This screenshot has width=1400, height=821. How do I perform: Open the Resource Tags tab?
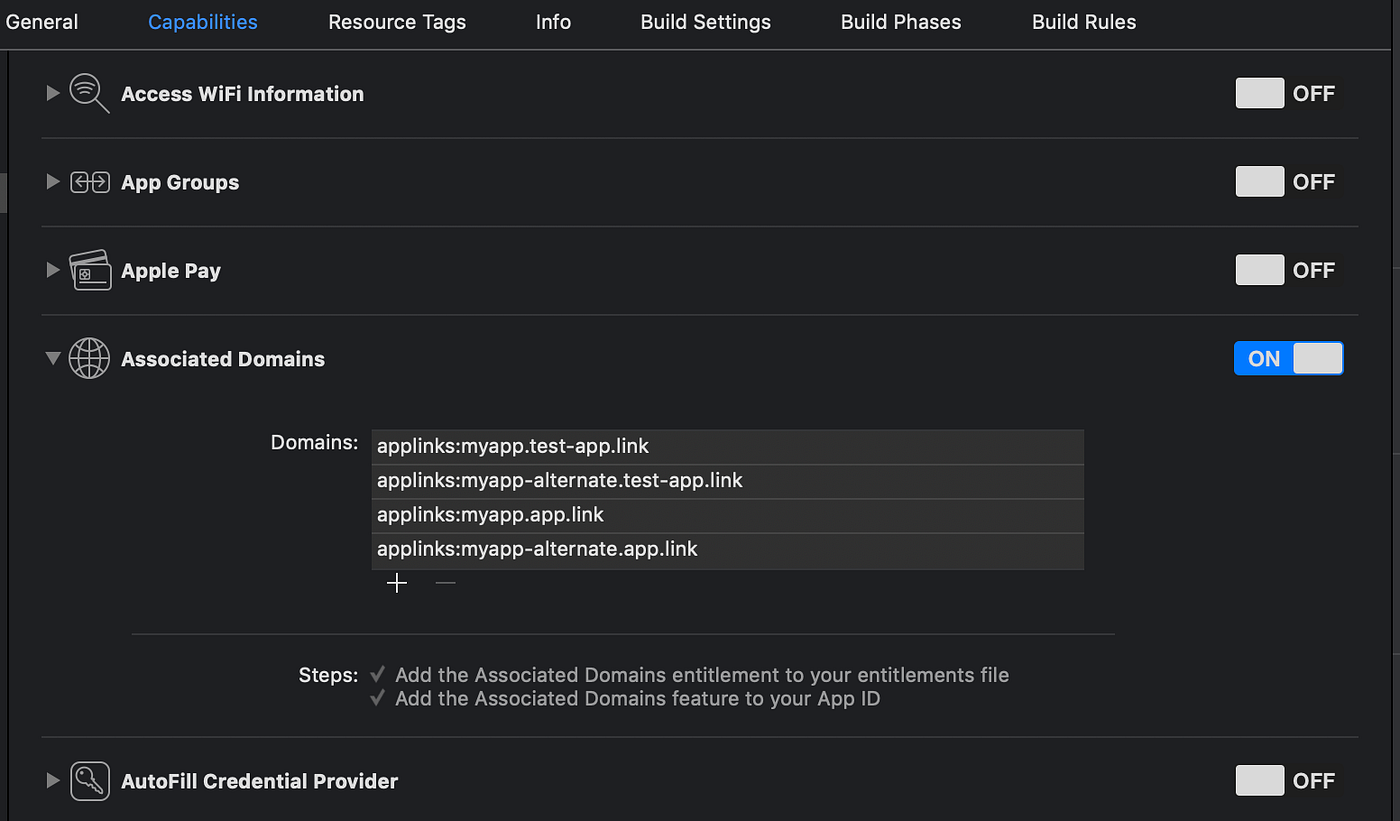click(x=396, y=21)
